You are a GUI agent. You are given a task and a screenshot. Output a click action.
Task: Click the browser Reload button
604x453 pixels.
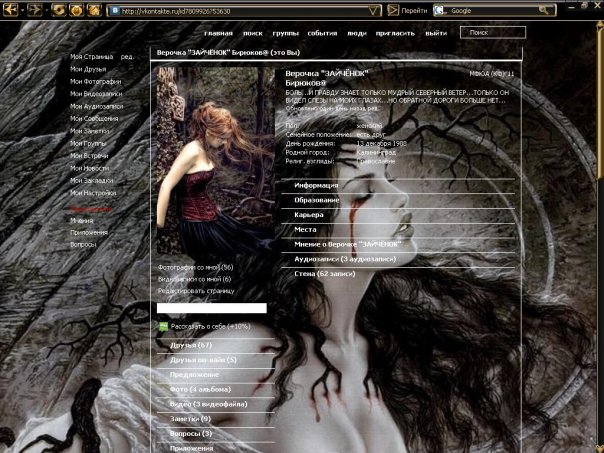point(59,10)
